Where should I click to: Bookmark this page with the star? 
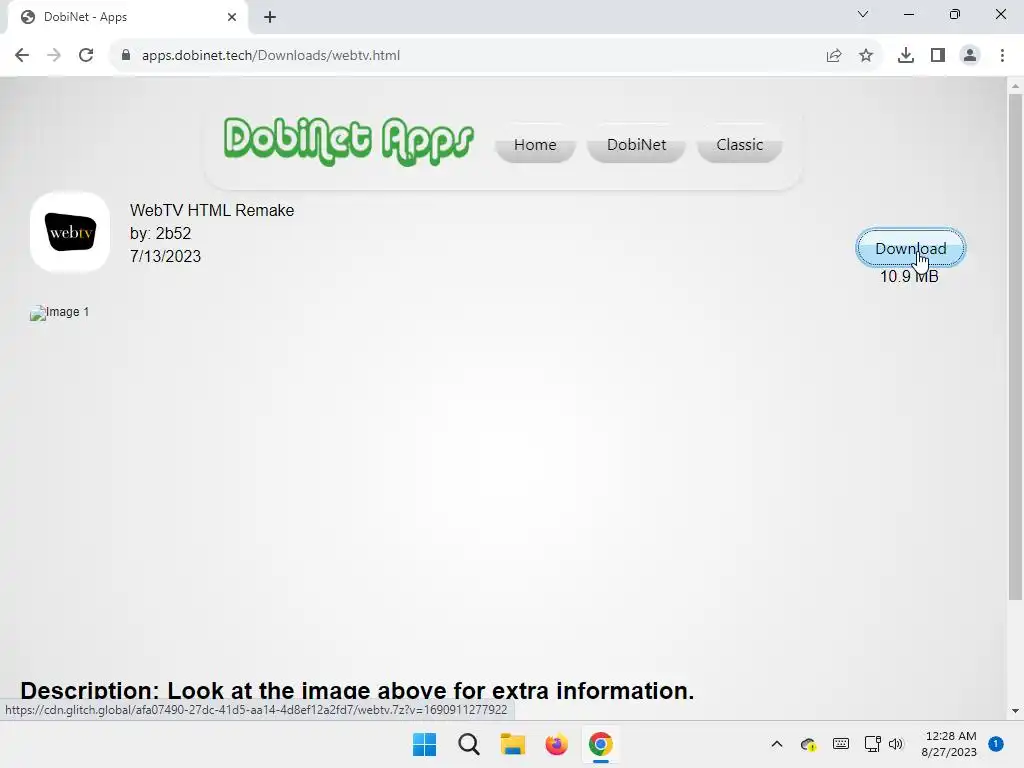(866, 56)
